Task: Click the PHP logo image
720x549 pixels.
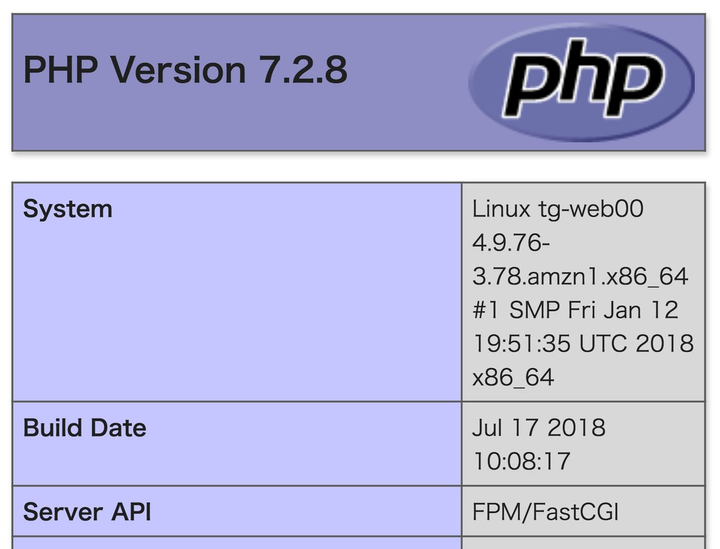Action: [581, 82]
